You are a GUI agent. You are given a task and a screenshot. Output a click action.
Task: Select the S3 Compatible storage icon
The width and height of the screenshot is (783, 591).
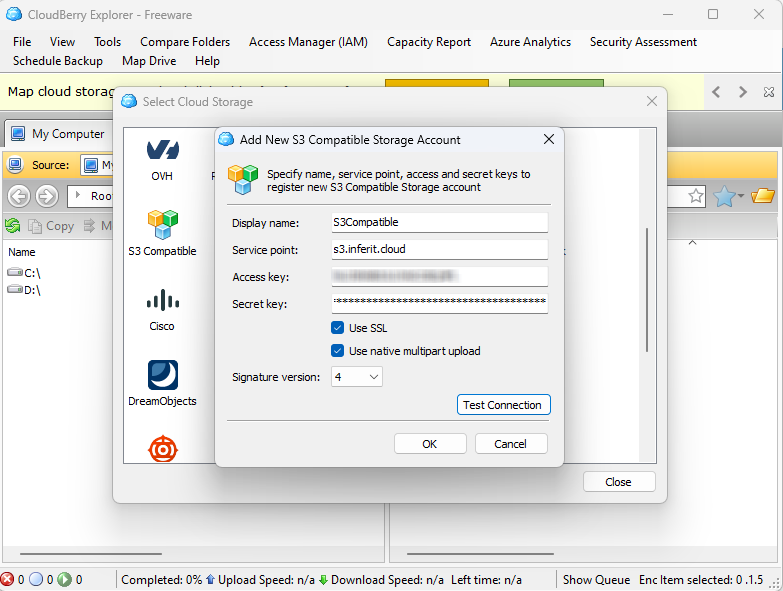pyautogui.click(x=162, y=224)
